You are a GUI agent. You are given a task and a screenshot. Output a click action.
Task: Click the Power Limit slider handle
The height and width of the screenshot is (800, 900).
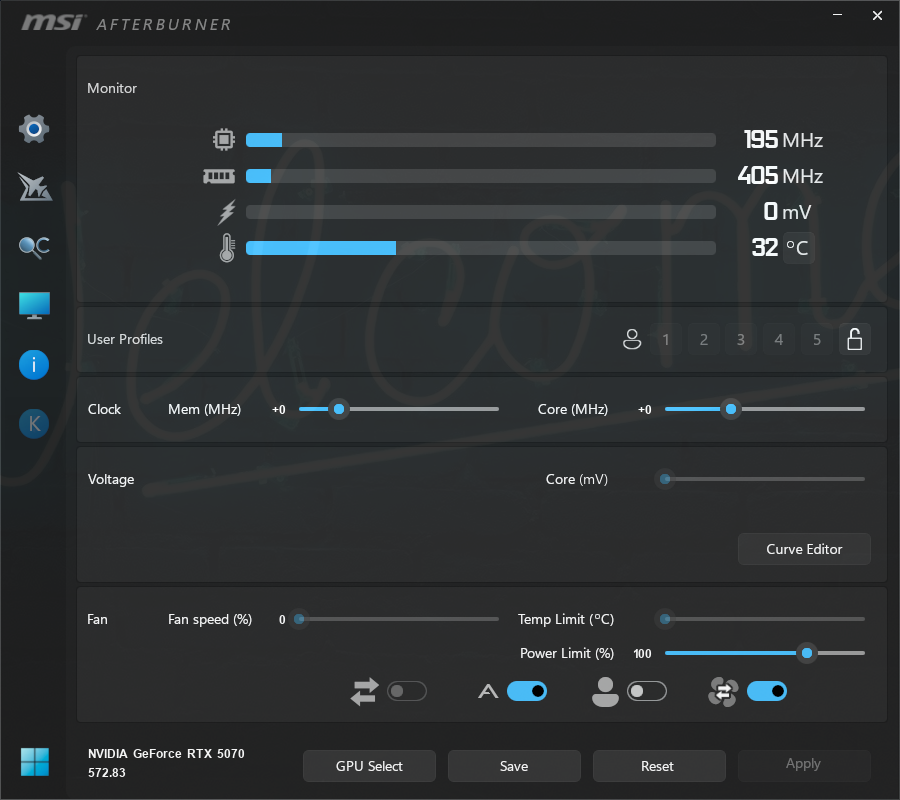tap(807, 654)
